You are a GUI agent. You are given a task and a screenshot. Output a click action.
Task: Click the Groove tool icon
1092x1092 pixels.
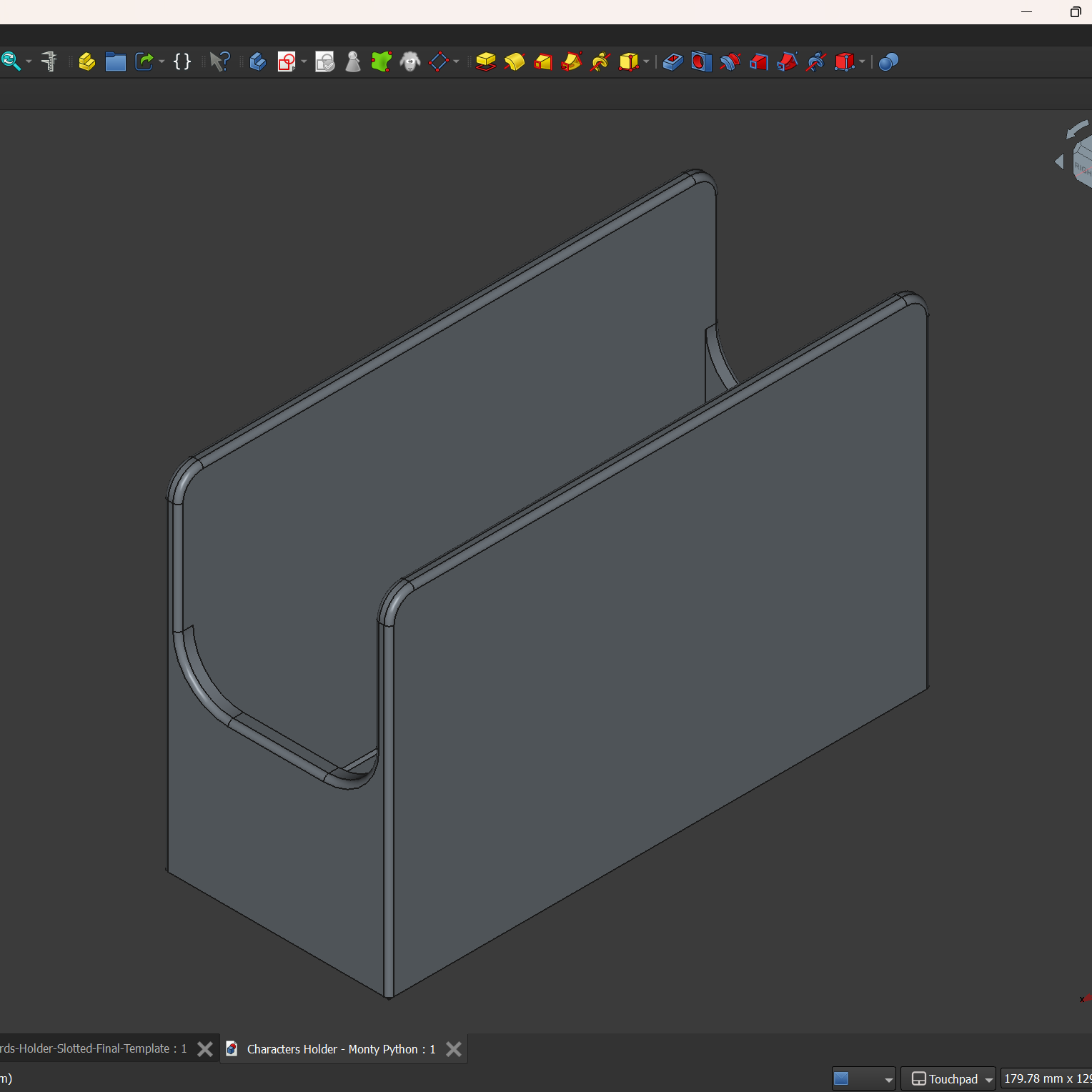click(x=730, y=62)
